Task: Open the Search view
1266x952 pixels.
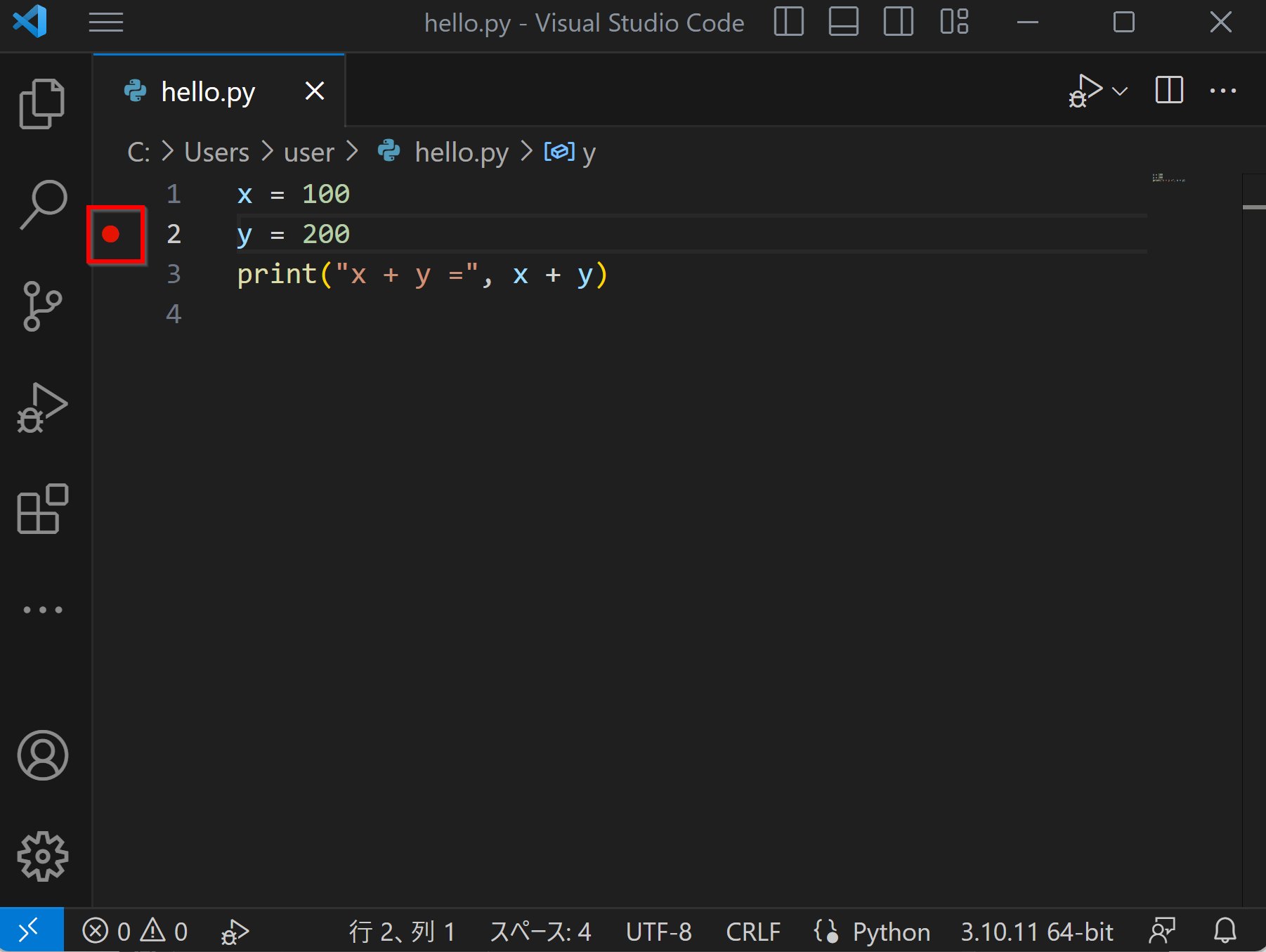Action: point(42,204)
